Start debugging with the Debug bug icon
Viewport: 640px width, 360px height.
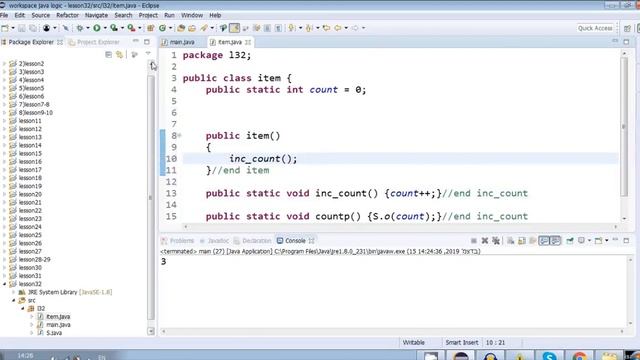point(80,28)
